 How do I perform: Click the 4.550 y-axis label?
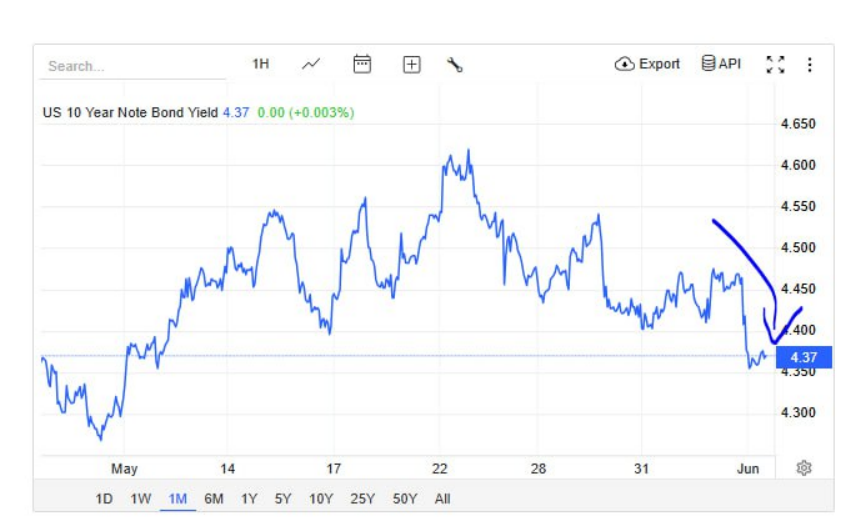tap(798, 207)
